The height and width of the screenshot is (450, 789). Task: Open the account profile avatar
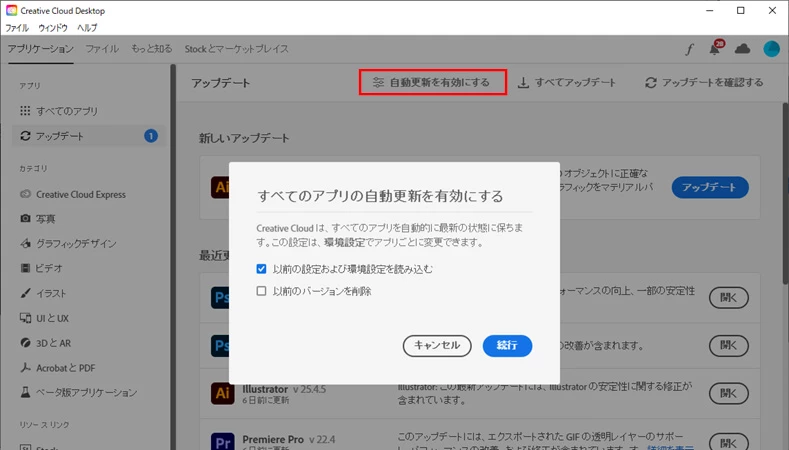click(771, 49)
